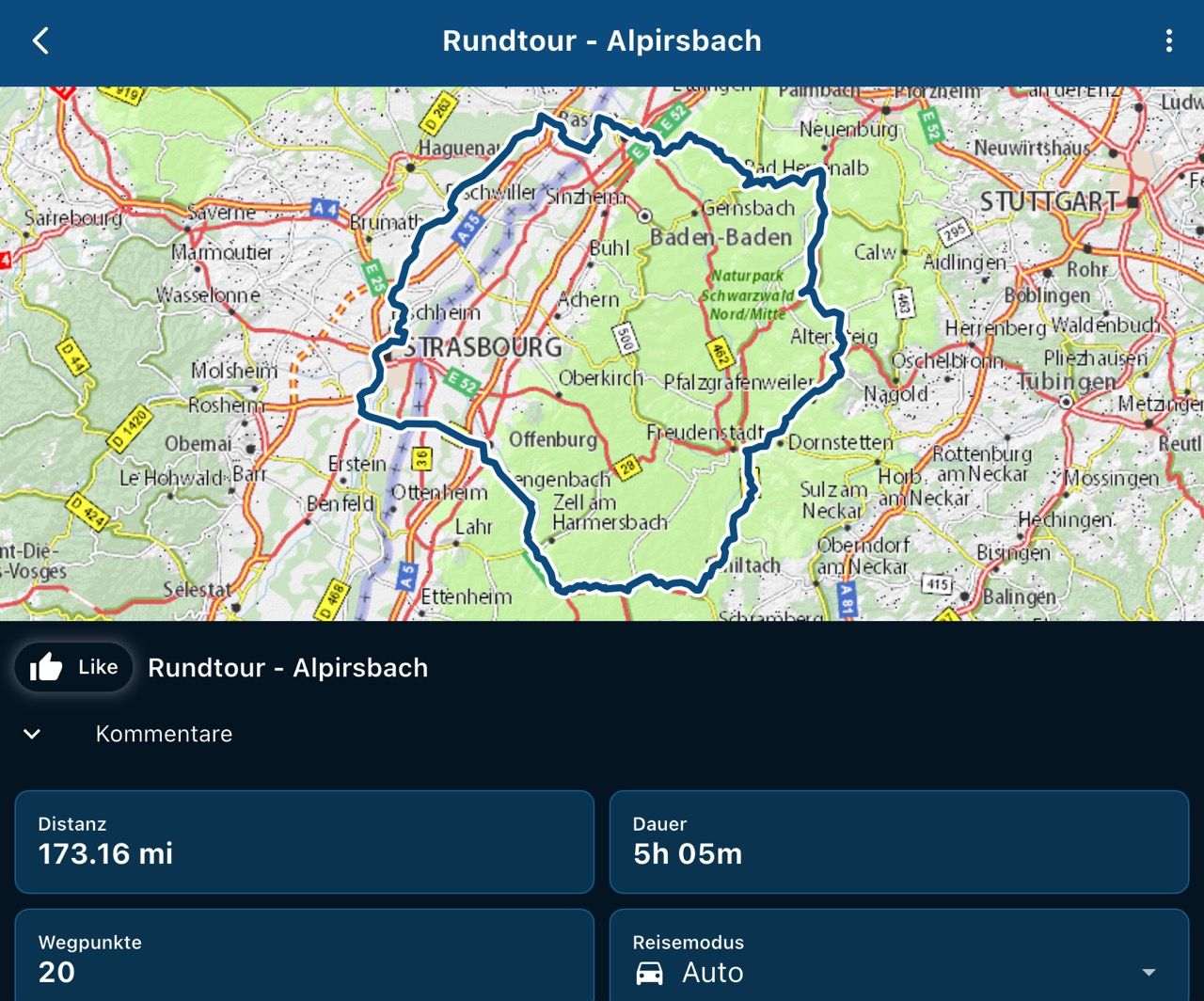Click the Stuttgart label on the map

1050,201
